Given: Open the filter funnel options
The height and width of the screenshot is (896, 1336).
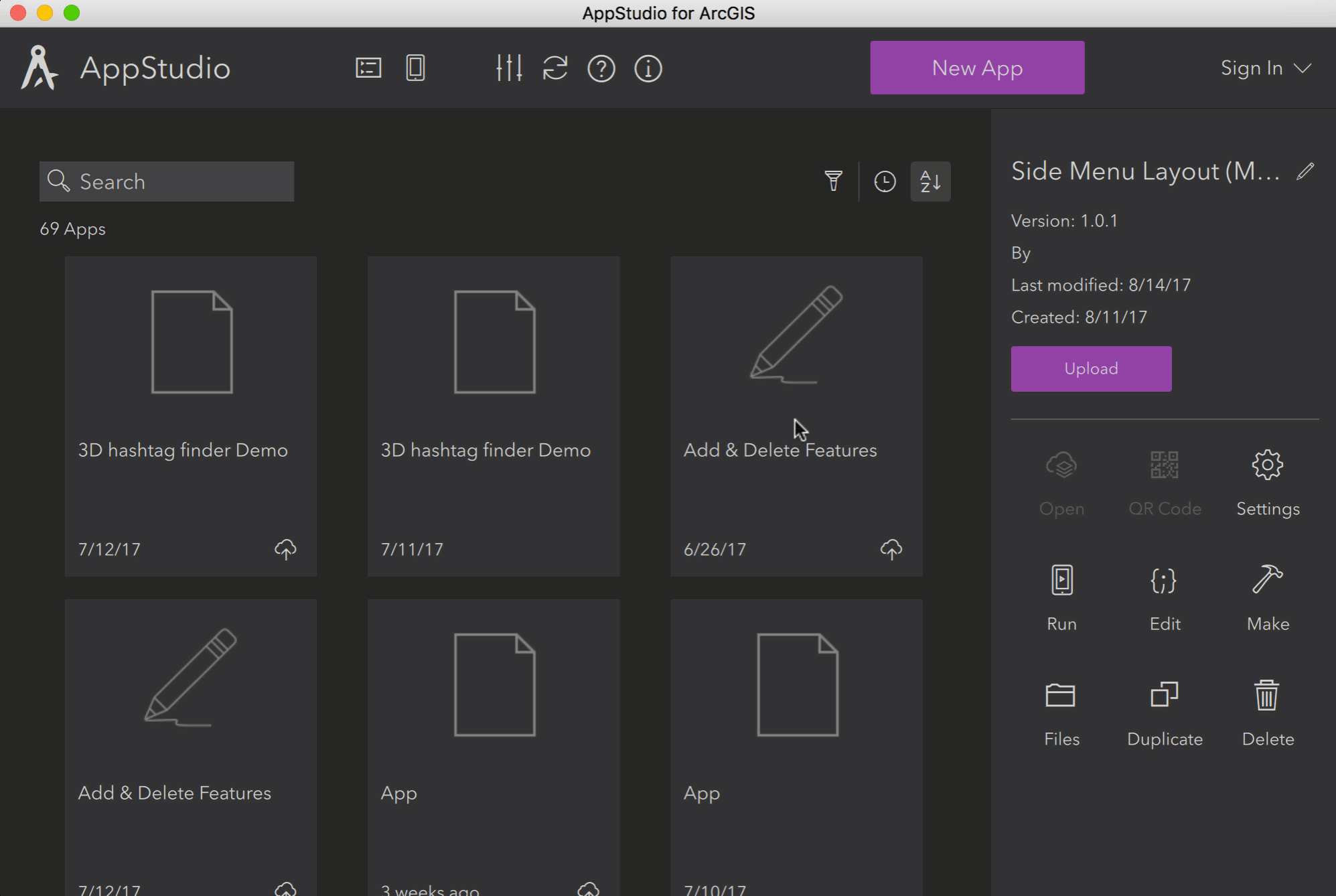Looking at the screenshot, I should point(833,181).
